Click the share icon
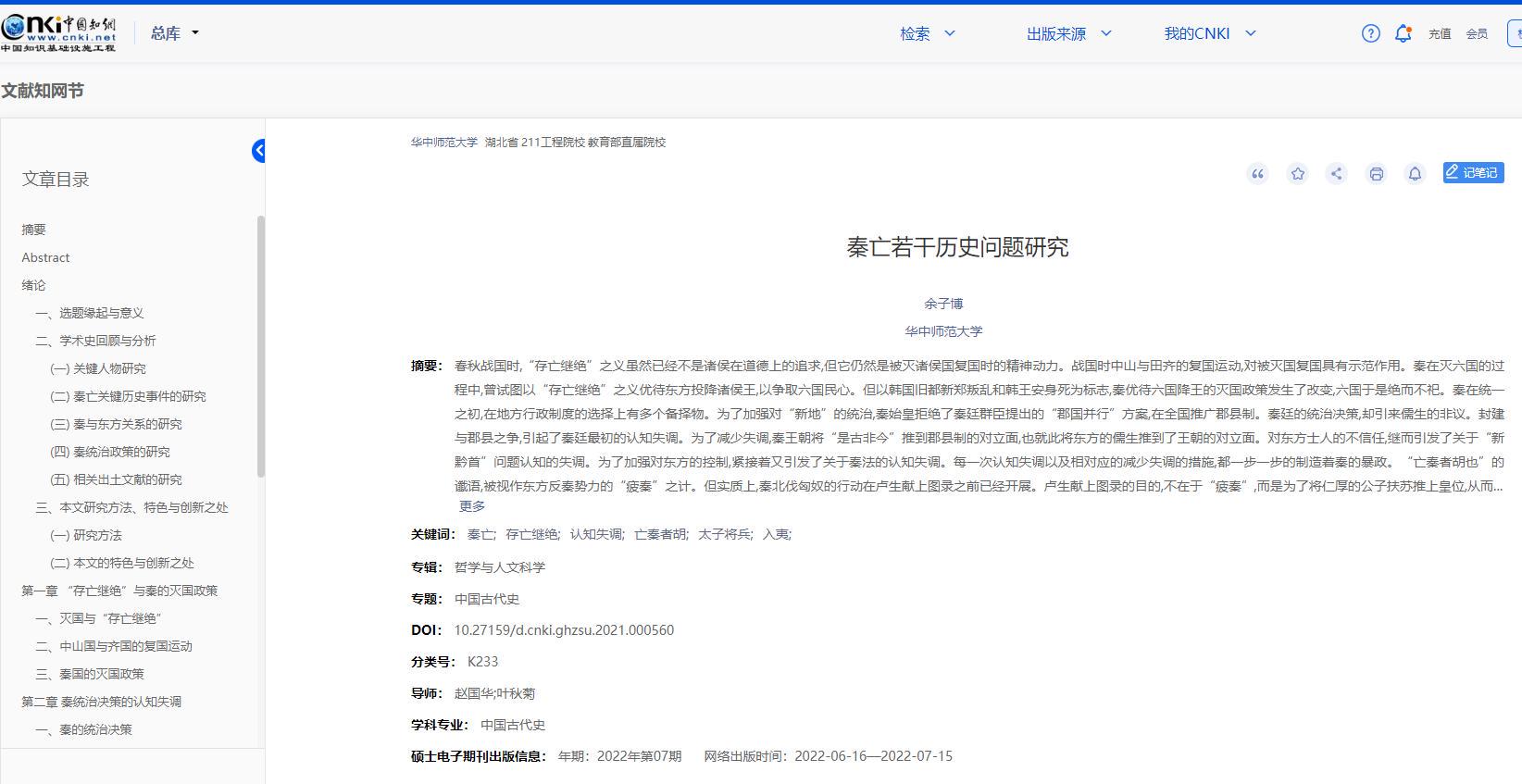Viewport: 1522px width, 784px height. [x=1336, y=173]
